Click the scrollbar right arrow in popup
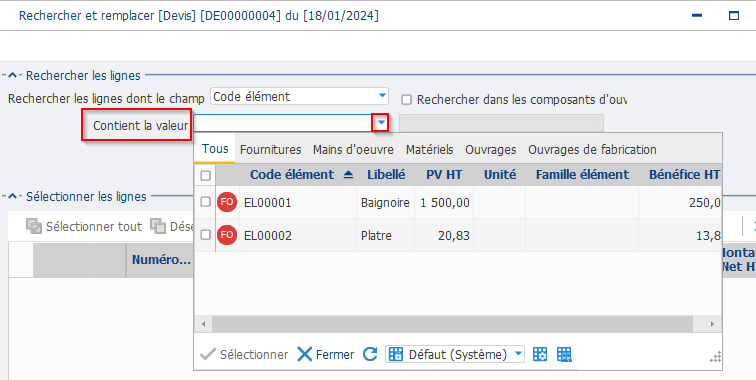The height and width of the screenshot is (380, 756). 712,324
